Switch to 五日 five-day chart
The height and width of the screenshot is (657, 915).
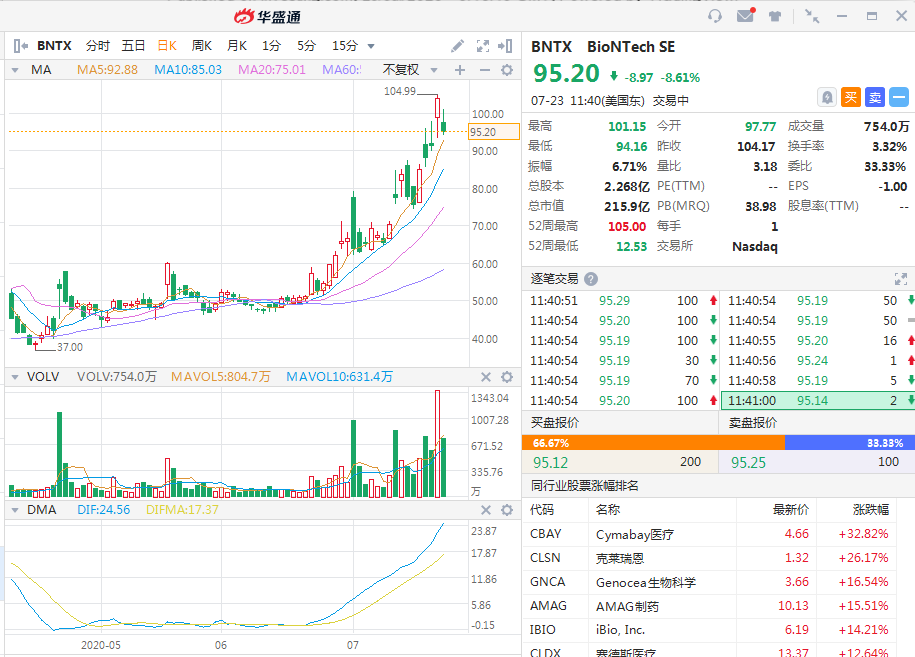[133, 46]
